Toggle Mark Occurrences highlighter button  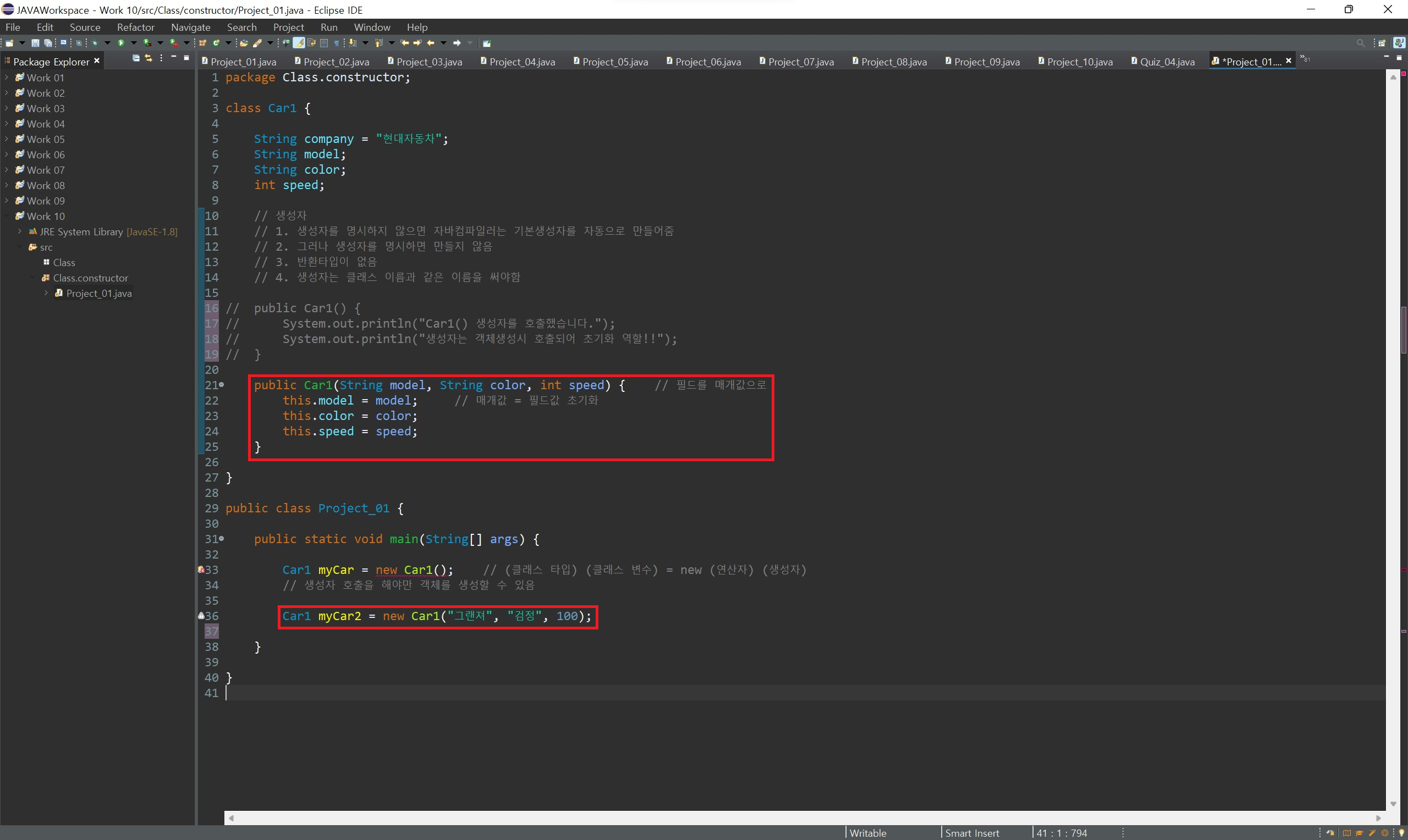[x=299, y=43]
